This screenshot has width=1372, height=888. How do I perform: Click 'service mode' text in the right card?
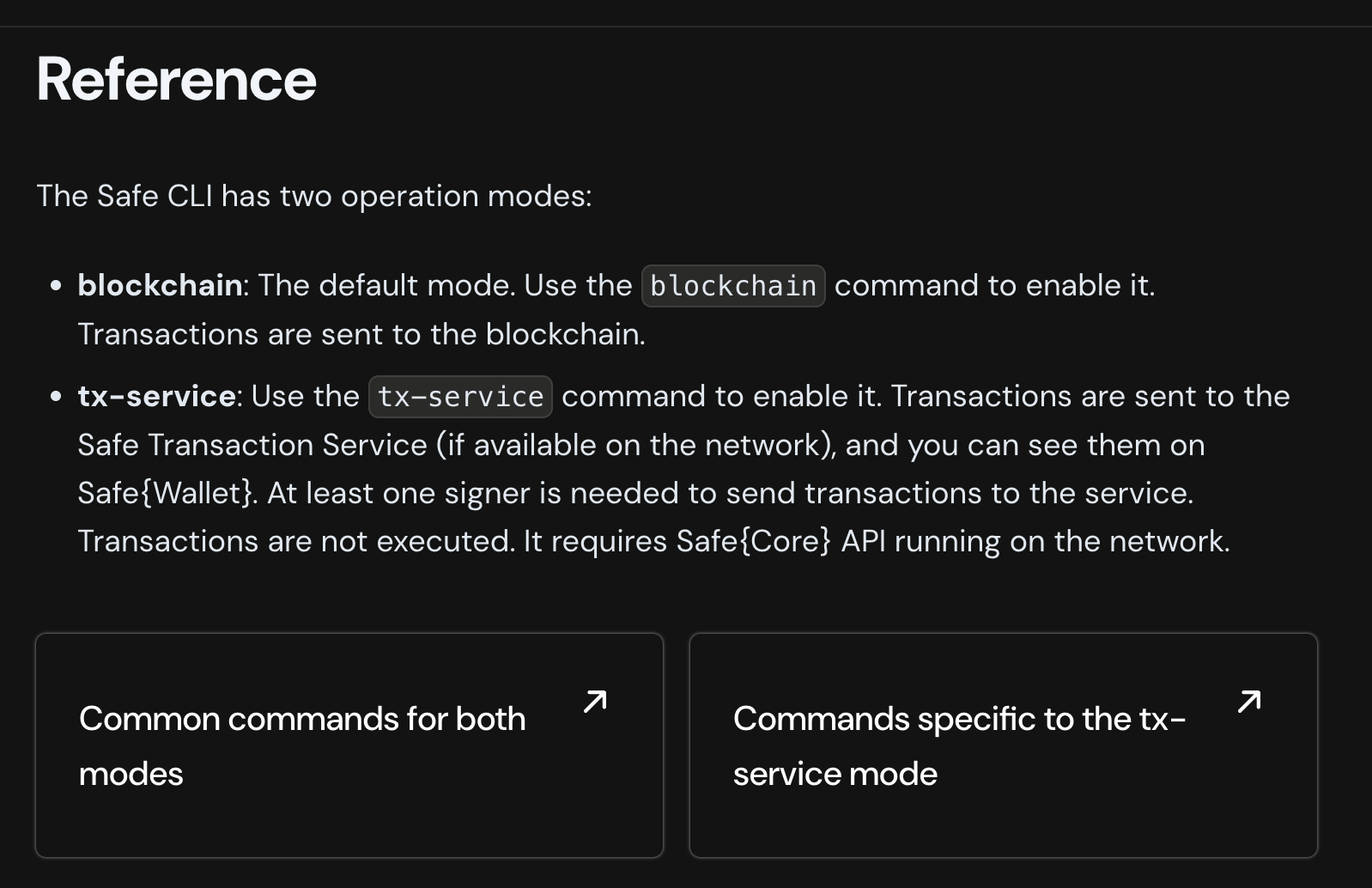pos(835,774)
